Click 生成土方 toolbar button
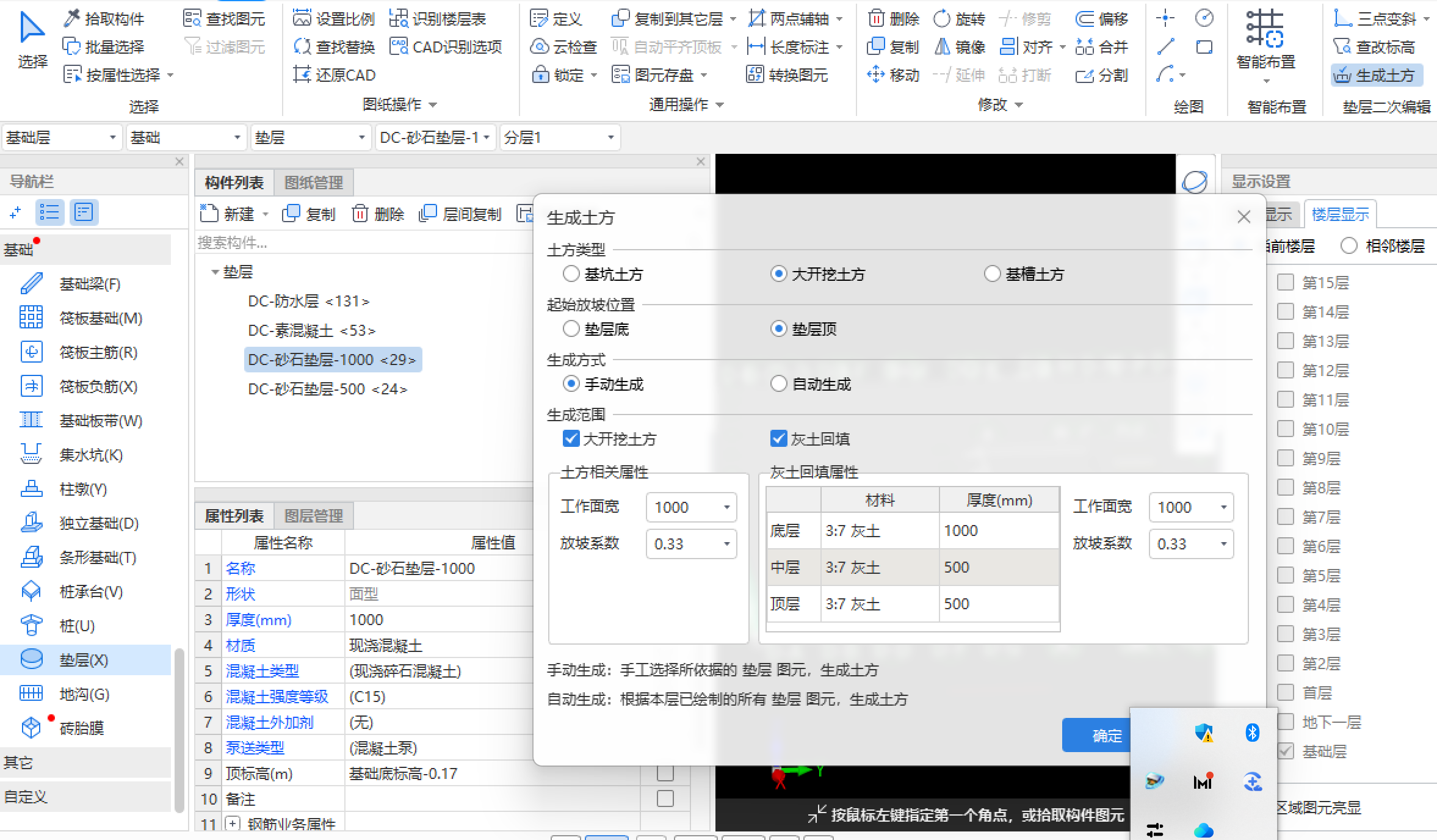This screenshot has height=840, width=1437. coord(1377,75)
